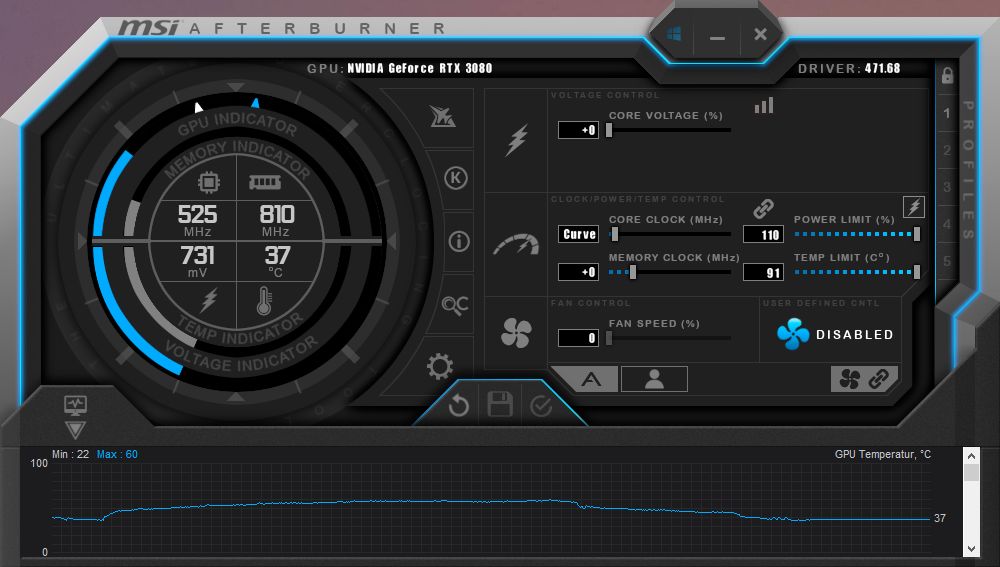Click the temp limit 91 value field
Screen dimensions: 1000x567
763,273
